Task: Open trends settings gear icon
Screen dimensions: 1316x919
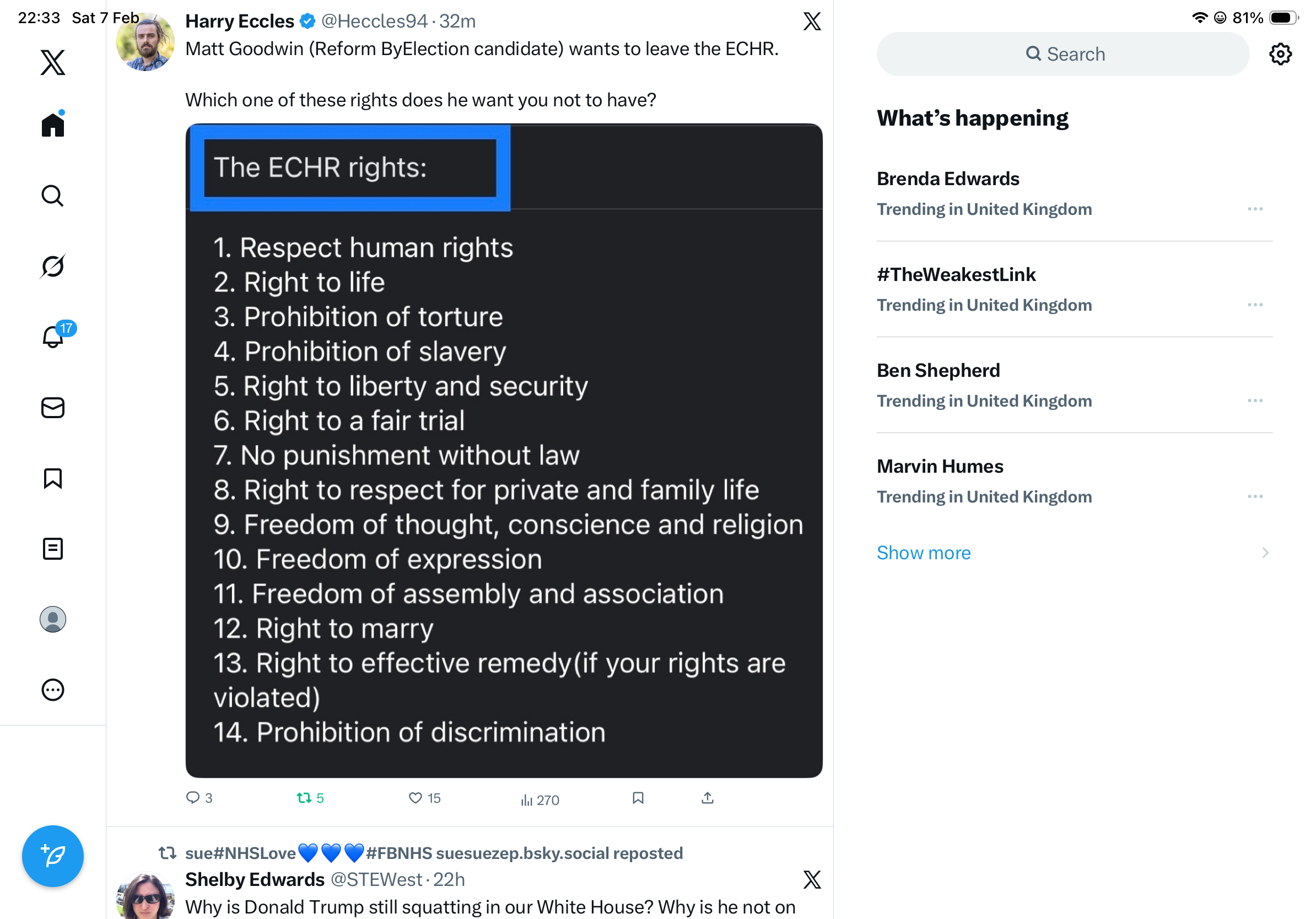Action: [x=1280, y=55]
